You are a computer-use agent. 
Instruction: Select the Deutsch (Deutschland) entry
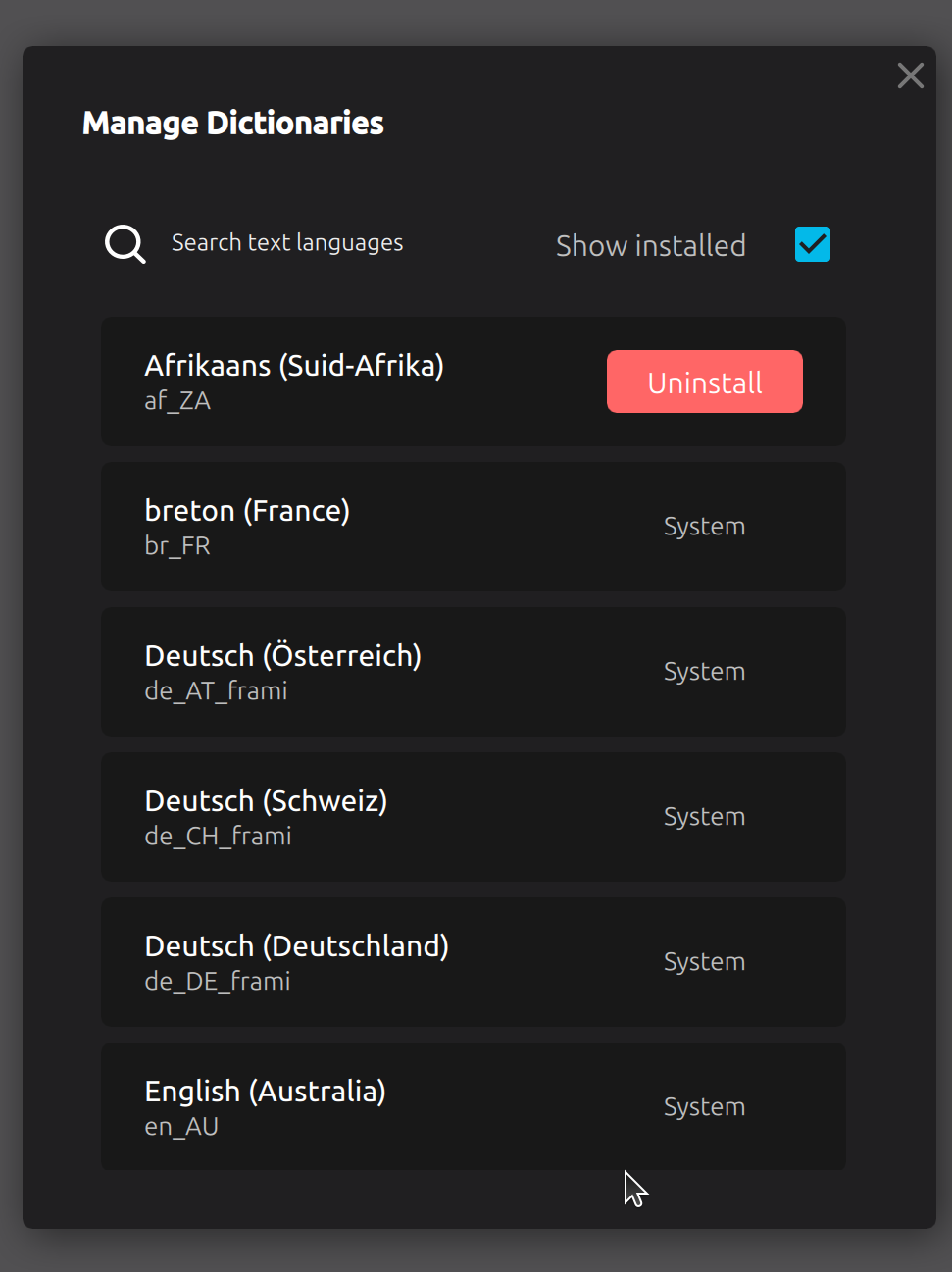[474, 962]
